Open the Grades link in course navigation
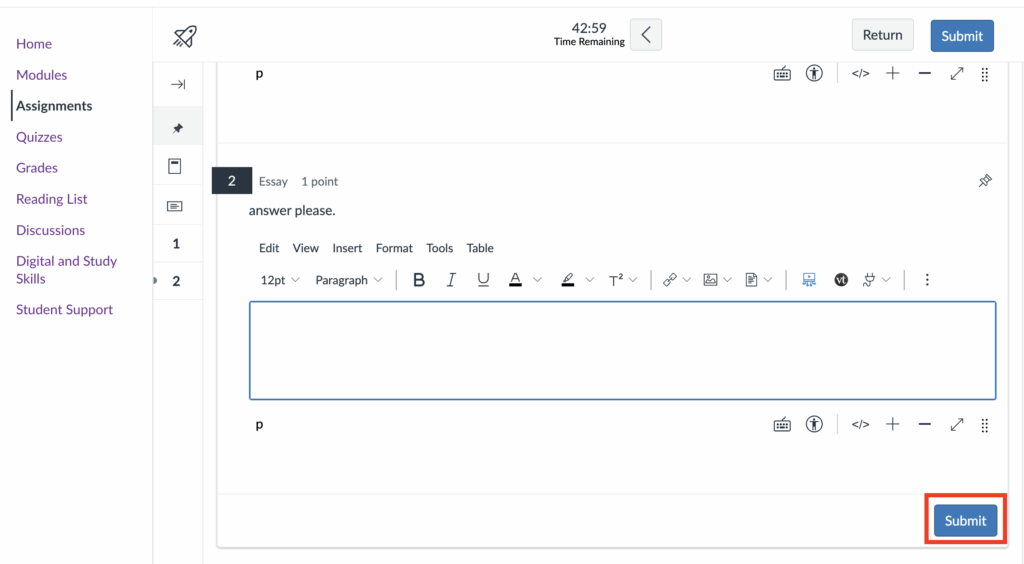The image size is (1024, 564). point(37,168)
